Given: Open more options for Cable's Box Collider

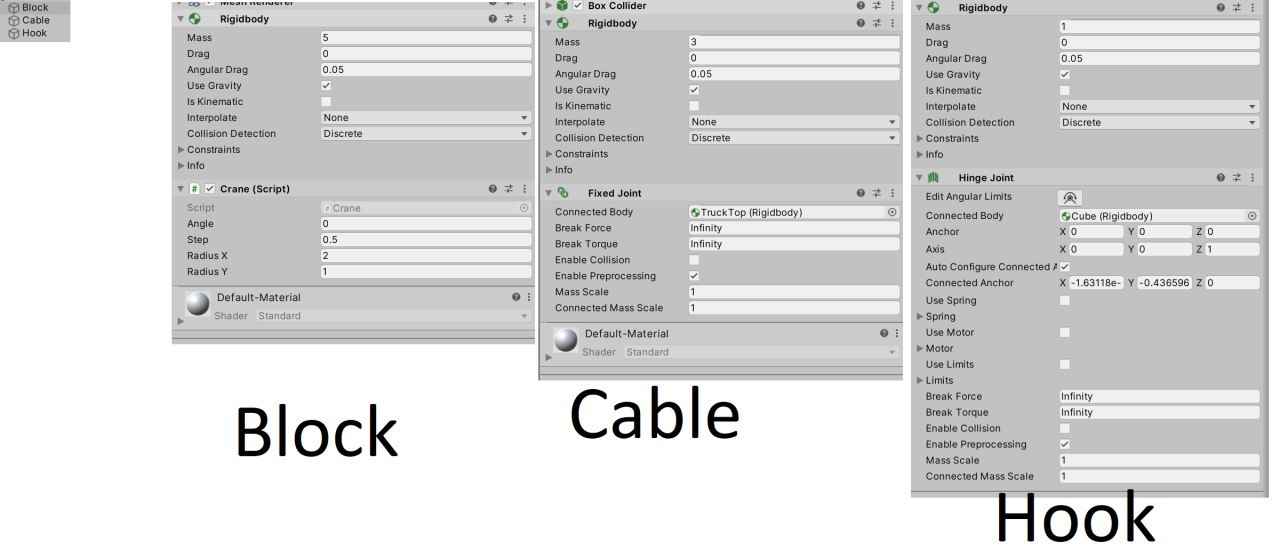Looking at the screenshot, I should coord(892,6).
